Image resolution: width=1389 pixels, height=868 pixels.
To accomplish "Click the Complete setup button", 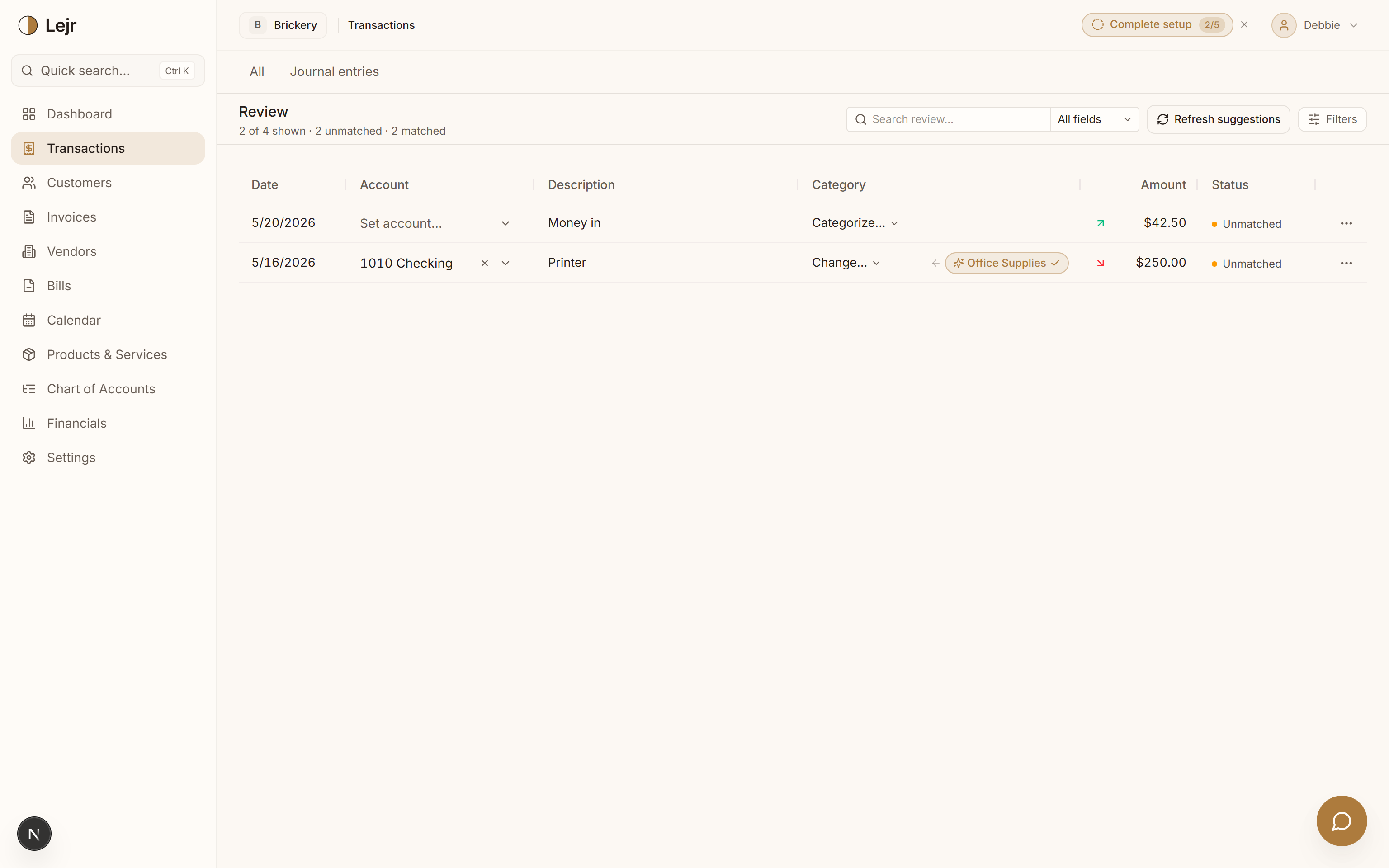I will pos(1157,25).
